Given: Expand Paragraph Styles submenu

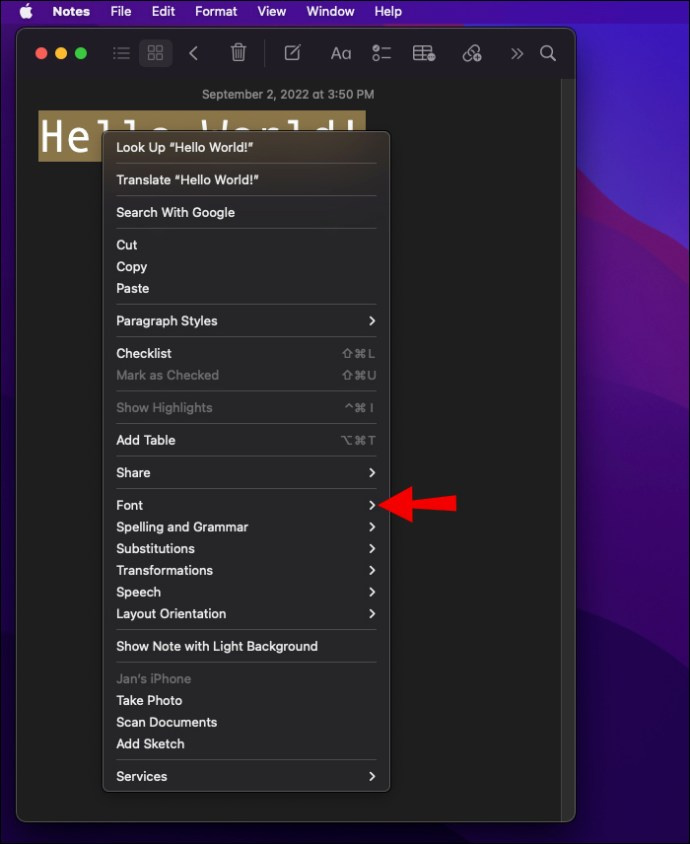Looking at the screenshot, I should [246, 321].
